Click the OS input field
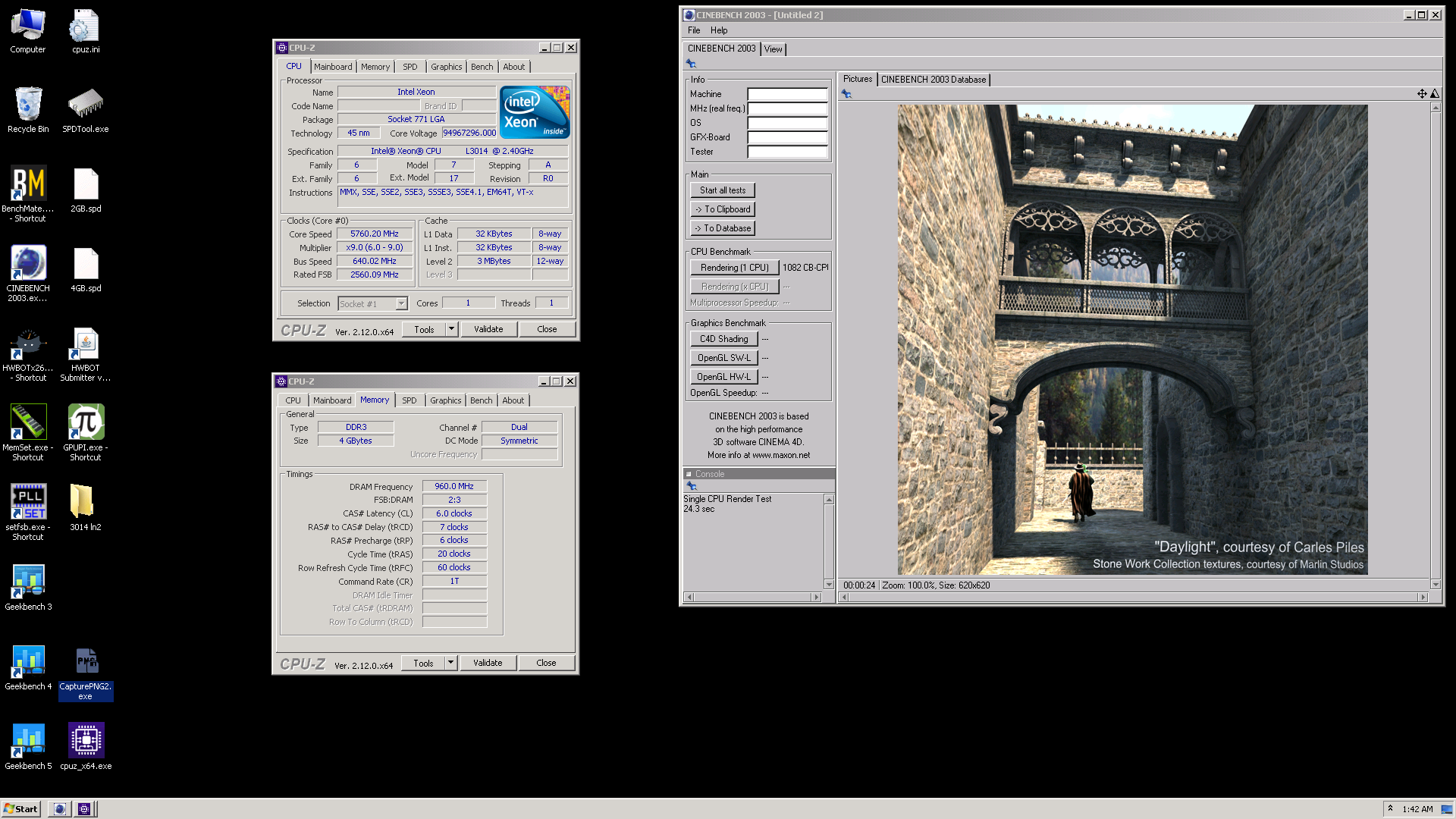 click(787, 123)
